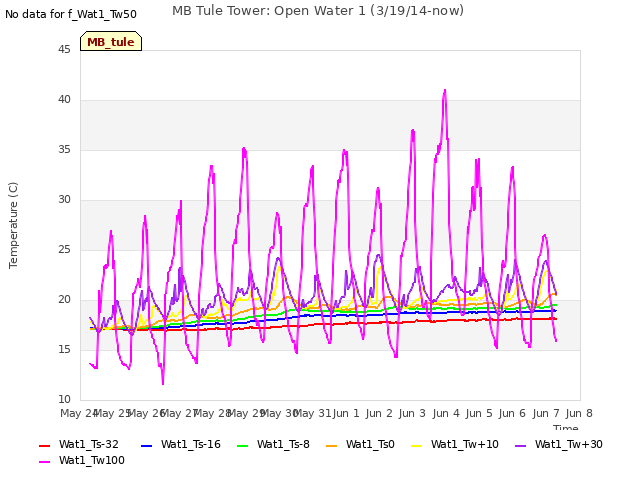Click the 30 y-axis tick label

[64, 200]
